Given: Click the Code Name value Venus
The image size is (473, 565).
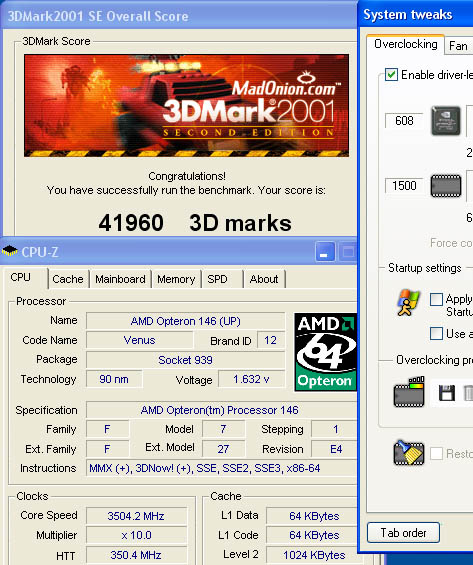Looking at the screenshot, I should click(139, 340).
